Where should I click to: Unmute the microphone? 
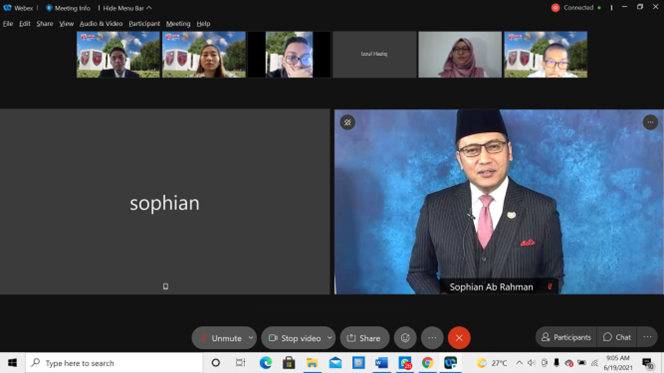tap(221, 338)
